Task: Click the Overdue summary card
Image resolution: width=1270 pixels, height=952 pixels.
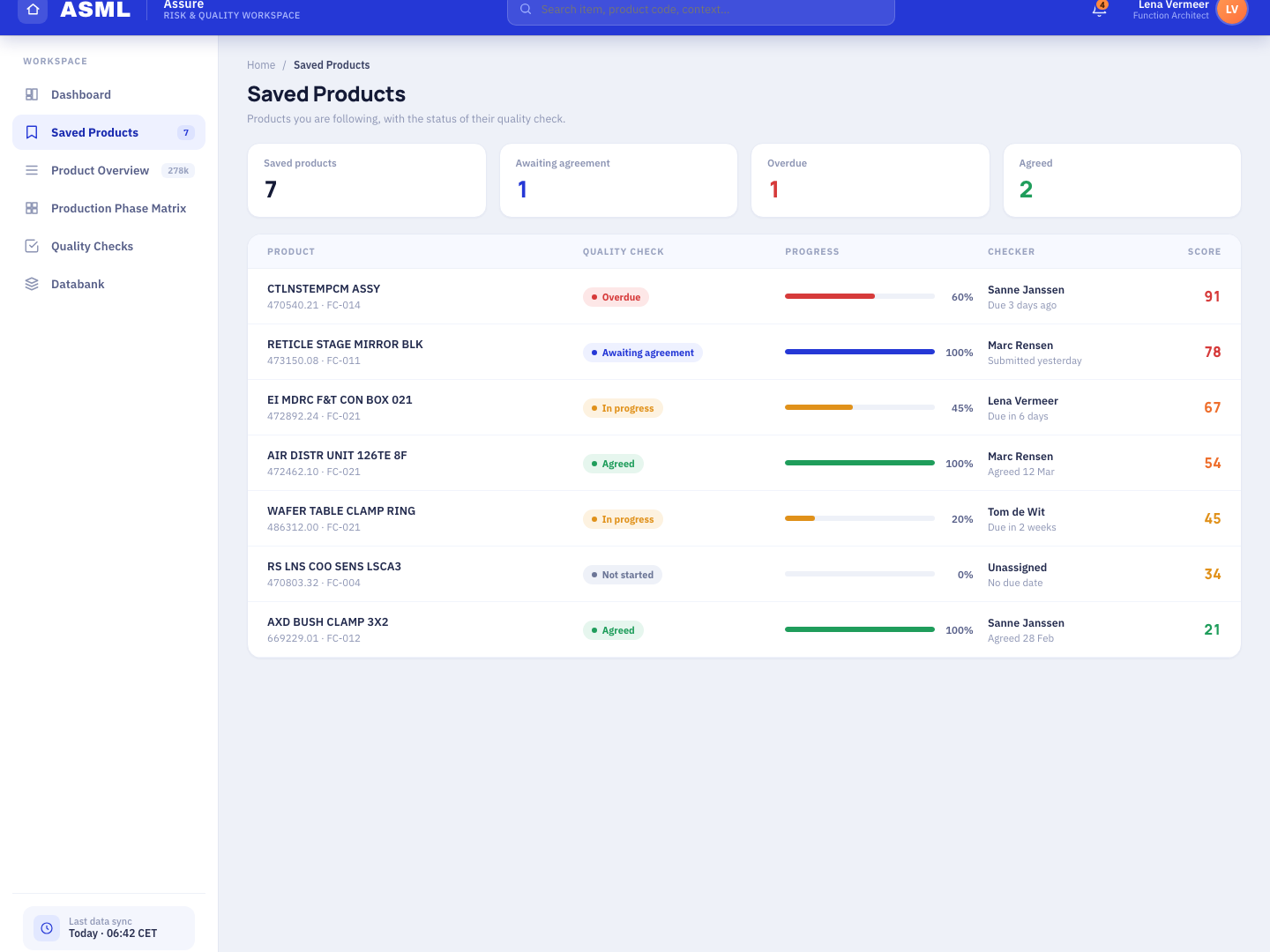Action: (x=870, y=180)
